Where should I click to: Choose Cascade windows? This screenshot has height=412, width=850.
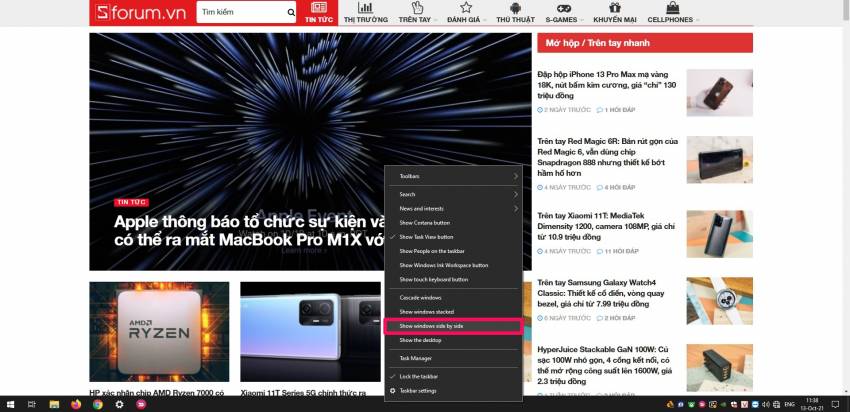[x=453, y=298]
